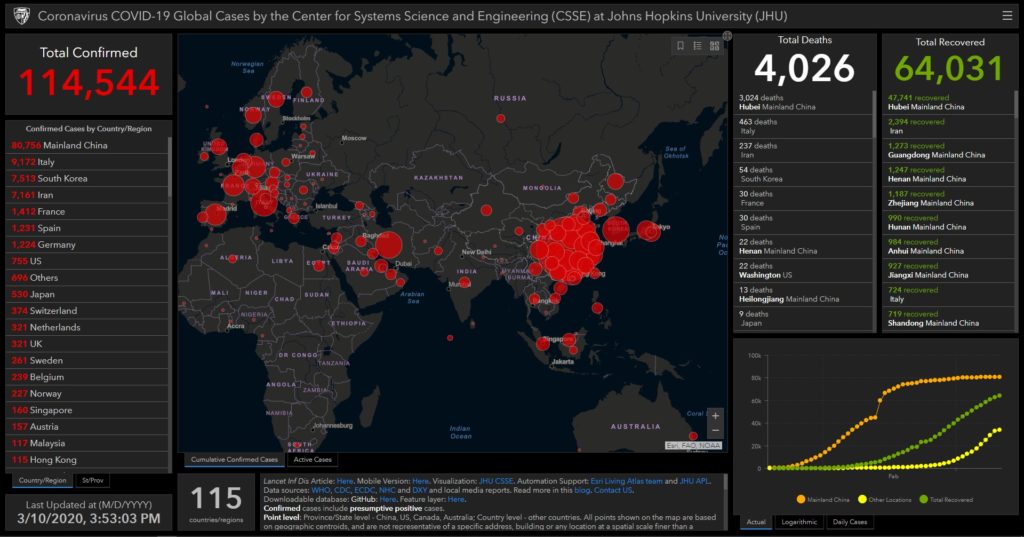Select France in the confirmed cases list
Screen dimensions: 1024x537
(88, 212)
